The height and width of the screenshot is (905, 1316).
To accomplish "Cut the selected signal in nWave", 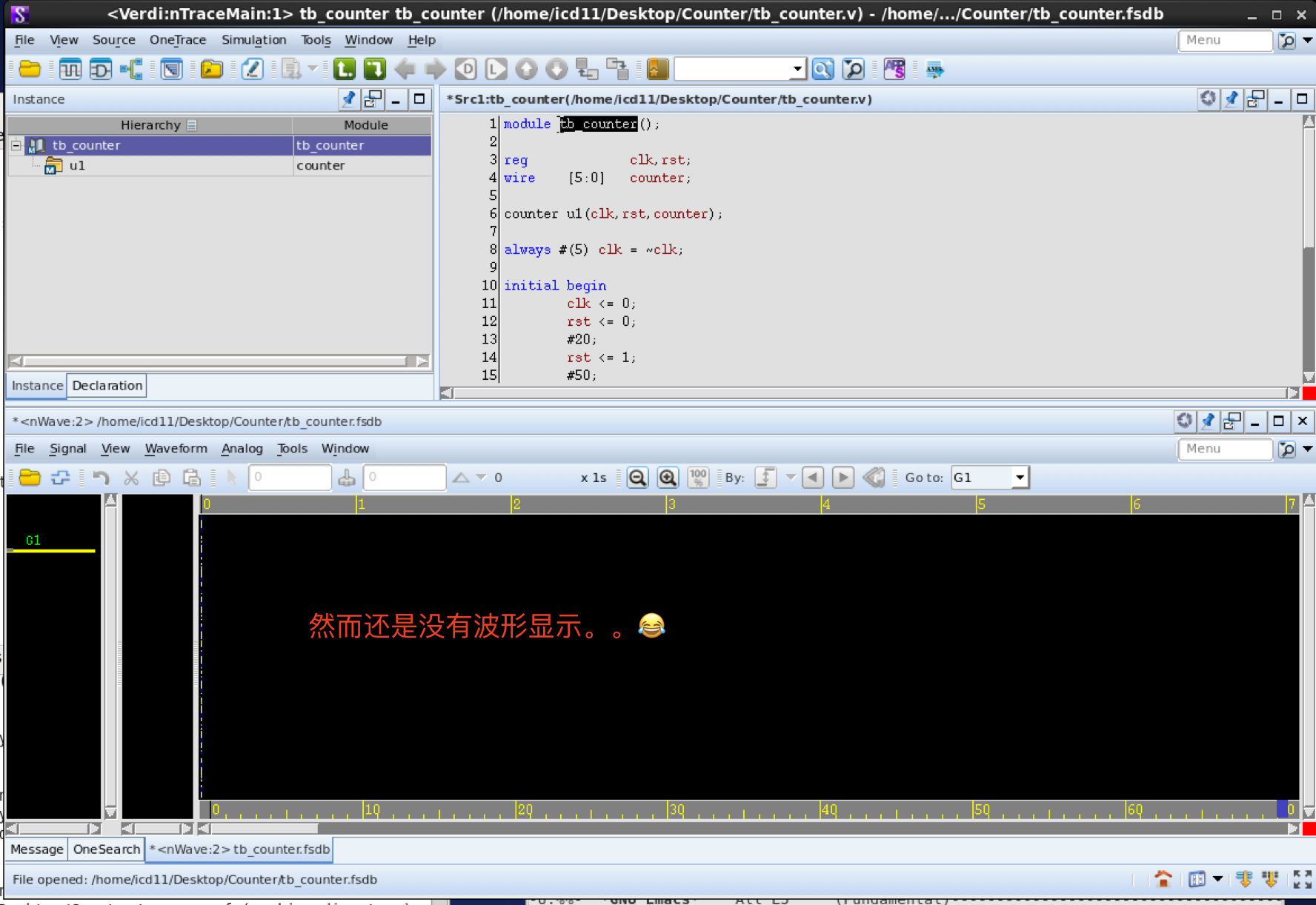I will point(131,477).
